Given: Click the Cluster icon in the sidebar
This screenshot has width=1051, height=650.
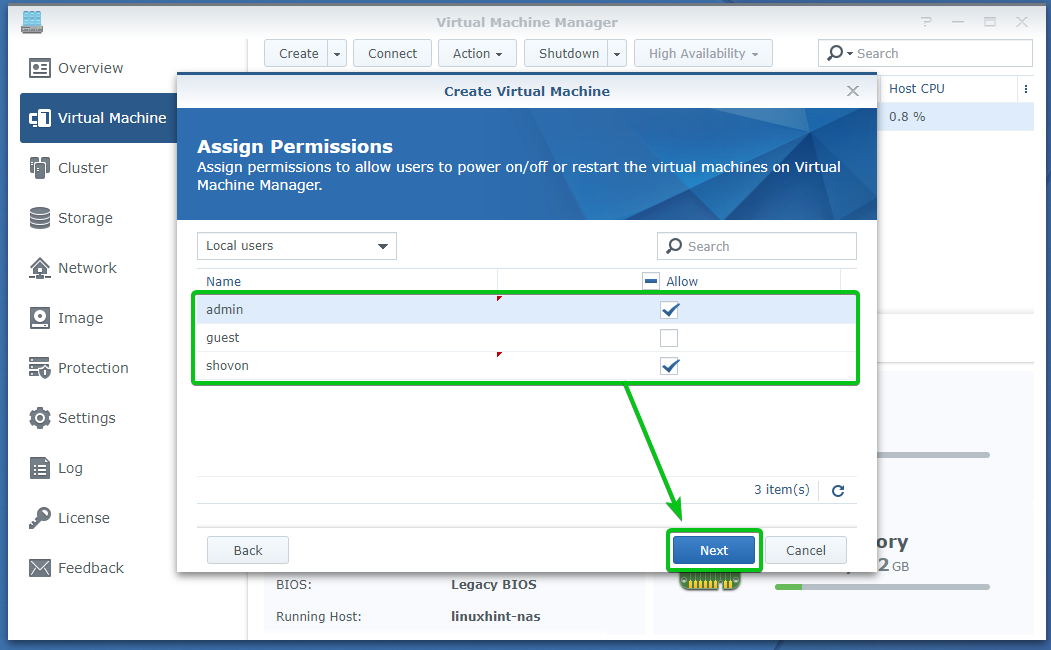Looking at the screenshot, I should point(40,168).
